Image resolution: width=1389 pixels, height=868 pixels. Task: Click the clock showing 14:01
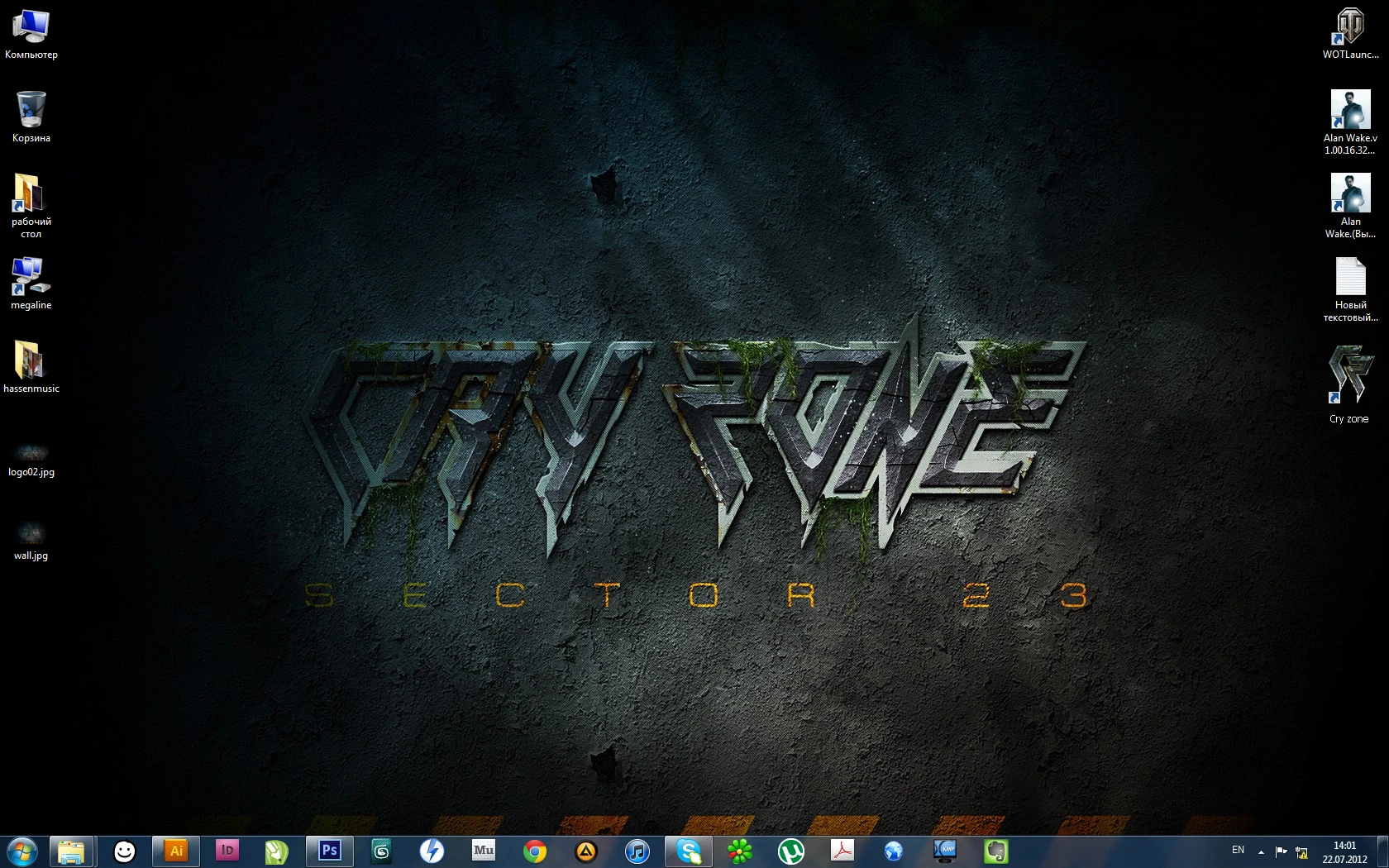tap(1344, 852)
